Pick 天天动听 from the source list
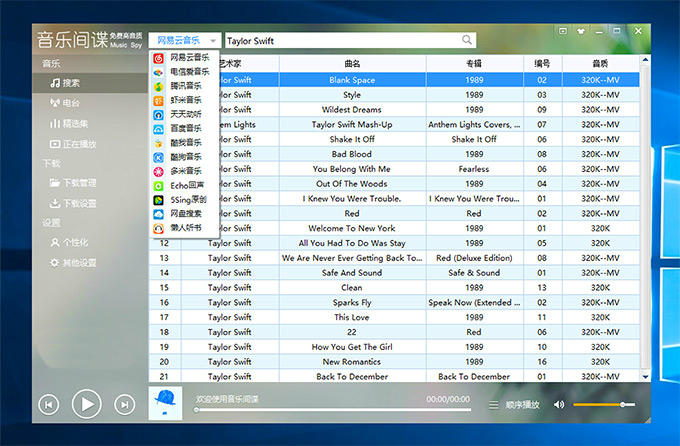This screenshot has height=446, width=680. pos(184,115)
